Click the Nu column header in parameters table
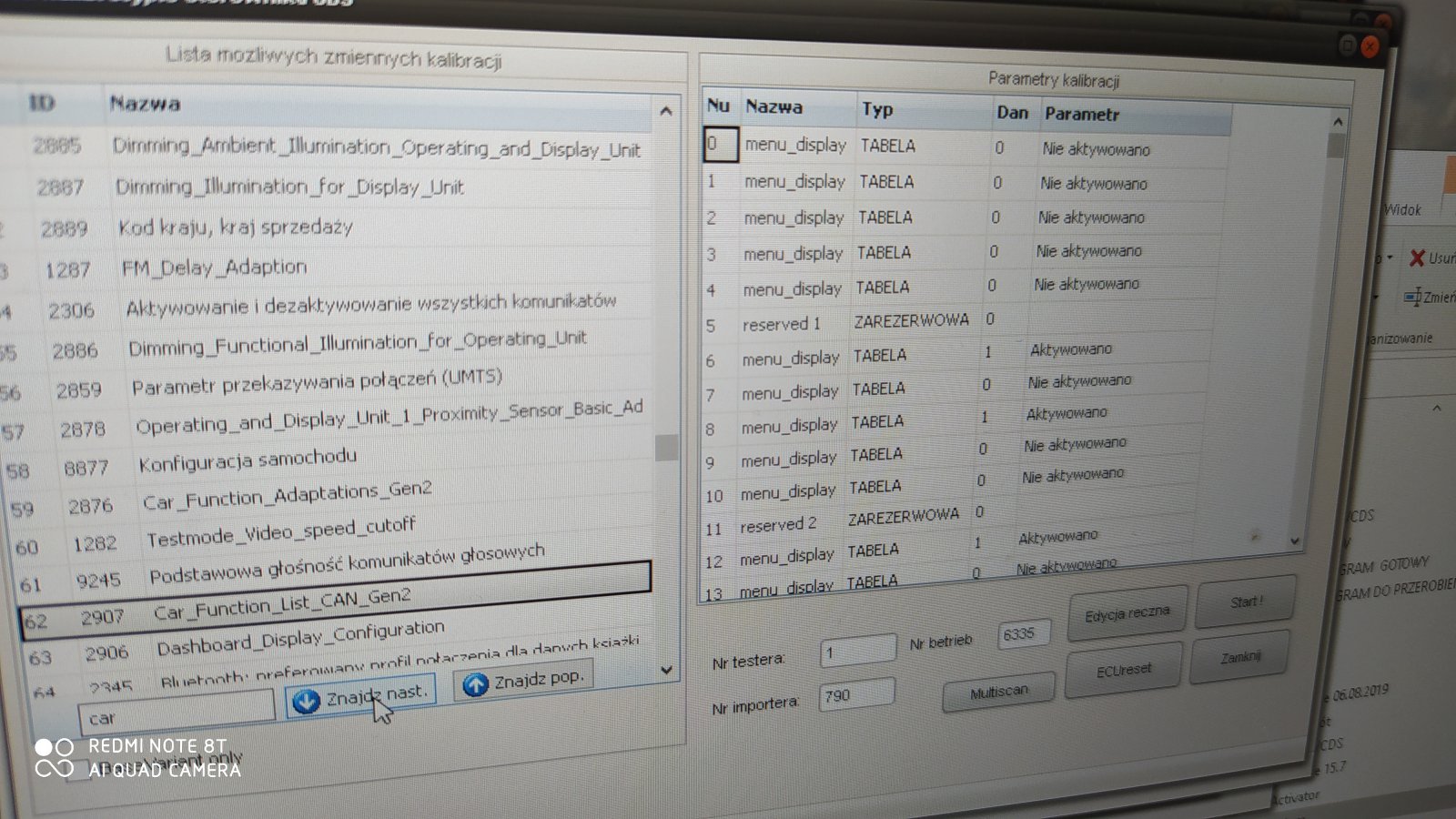 tap(719, 106)
